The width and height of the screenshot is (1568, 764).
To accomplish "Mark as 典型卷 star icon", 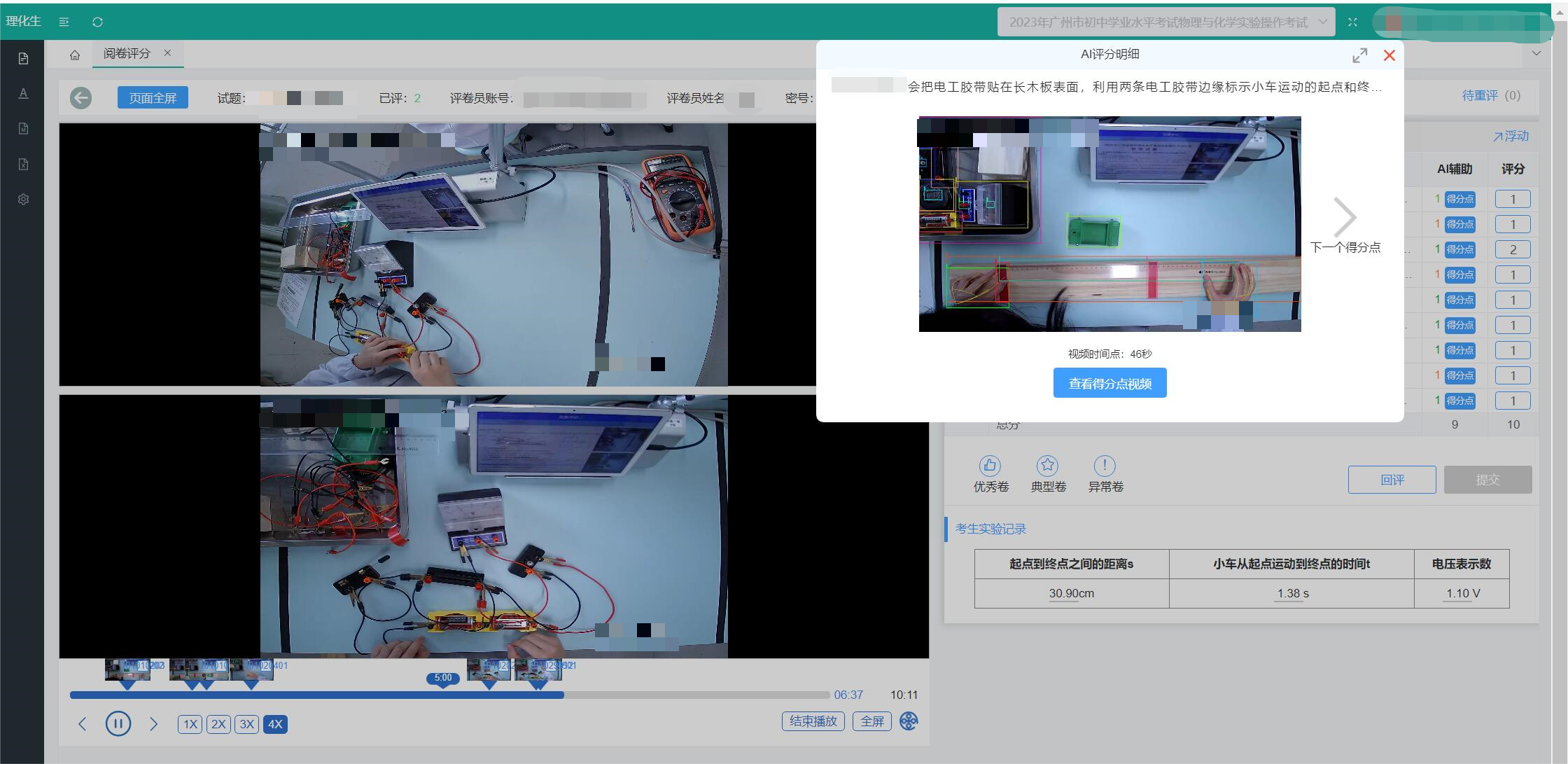I will 1047,466.
